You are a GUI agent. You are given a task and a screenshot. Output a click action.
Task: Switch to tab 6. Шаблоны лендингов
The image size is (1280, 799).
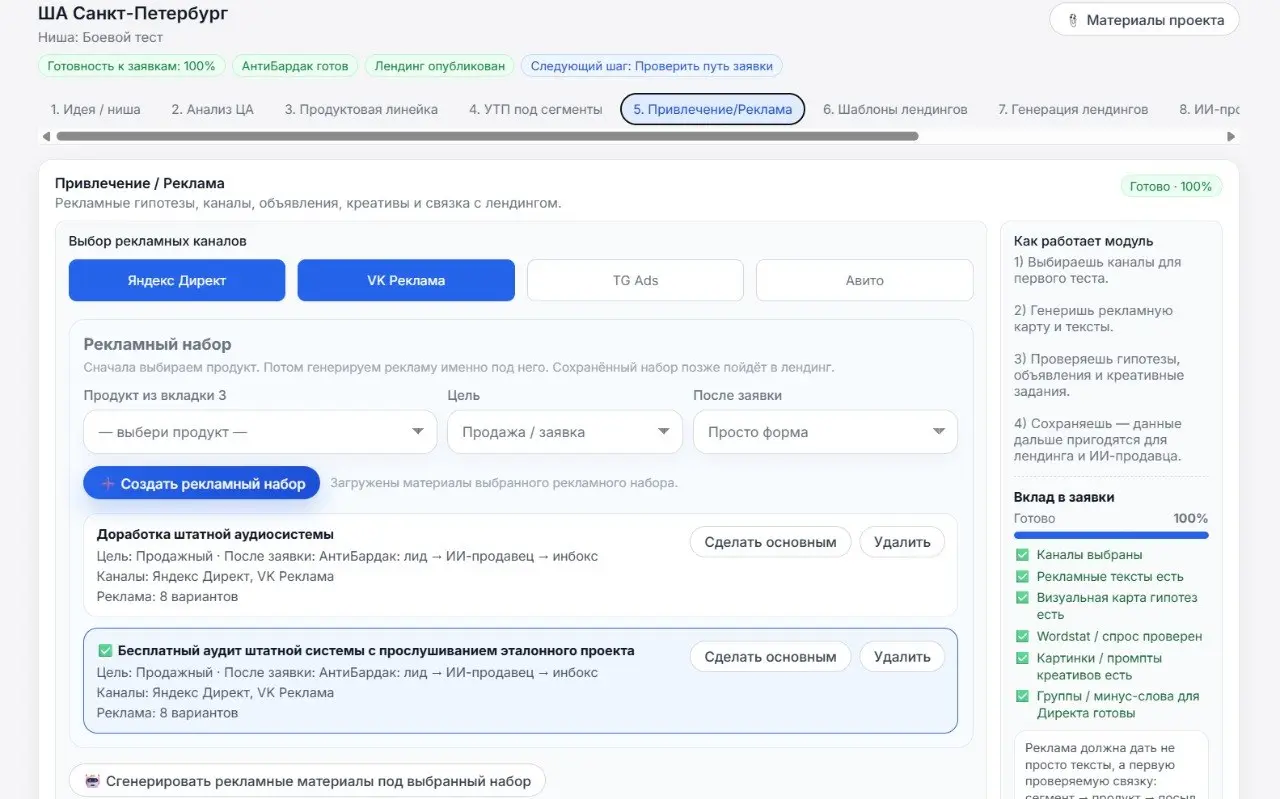click(895, 109)
